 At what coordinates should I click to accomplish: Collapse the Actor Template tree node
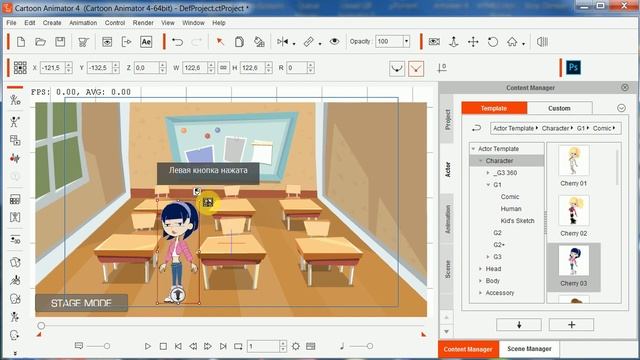(x=473, y=149)
